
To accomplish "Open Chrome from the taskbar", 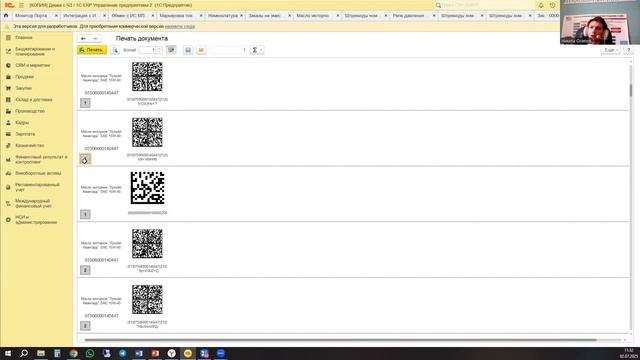I will 73,353.
